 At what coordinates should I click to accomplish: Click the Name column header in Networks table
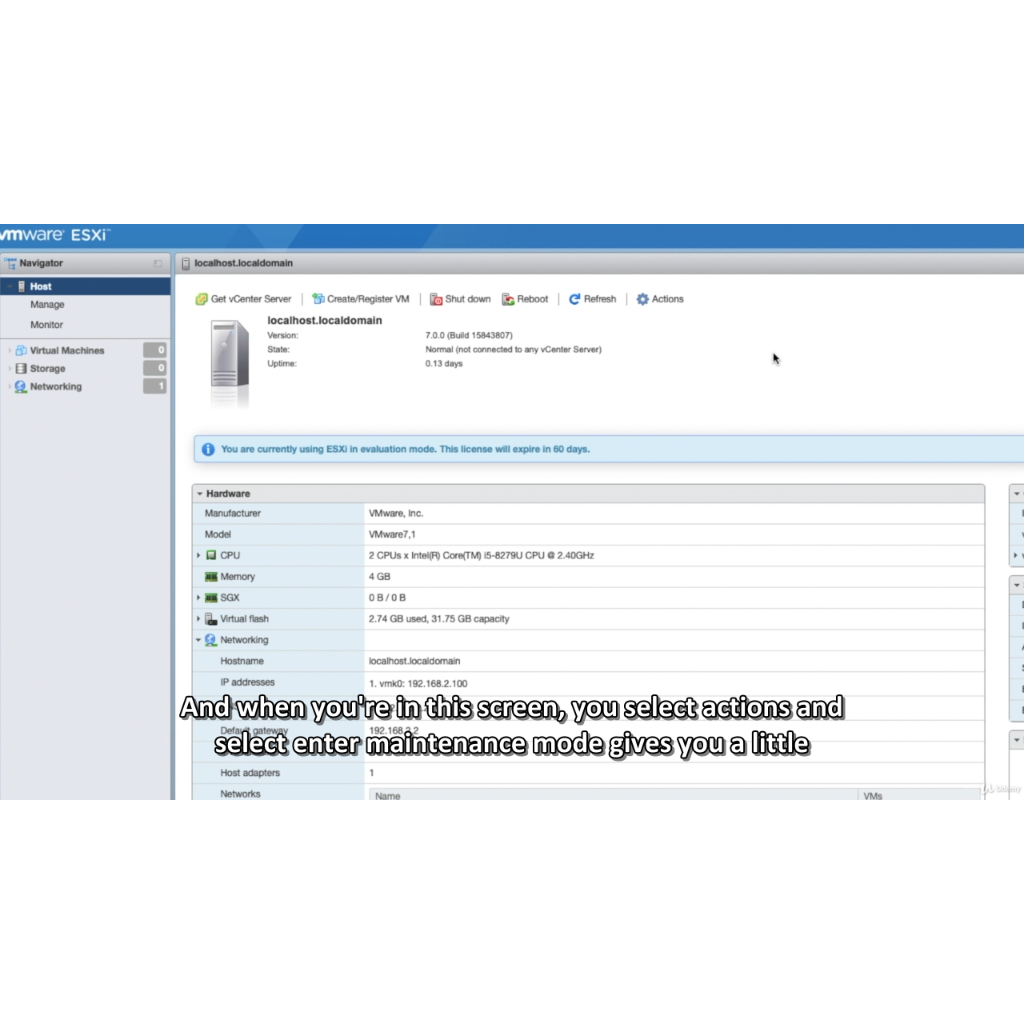click(614, 795)
